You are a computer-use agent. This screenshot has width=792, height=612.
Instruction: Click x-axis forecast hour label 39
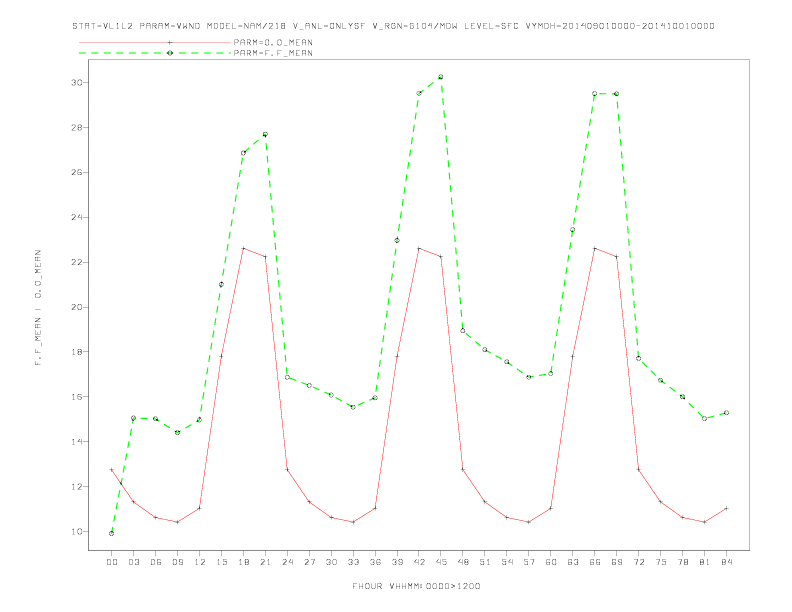pyautogui.click(x=397, y=562)
